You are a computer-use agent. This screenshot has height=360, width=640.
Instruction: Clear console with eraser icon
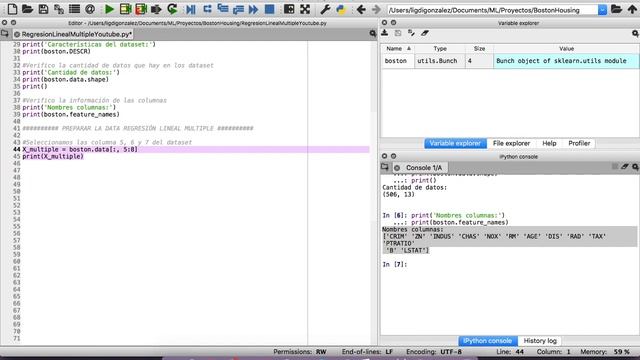(x=624, y=167)
